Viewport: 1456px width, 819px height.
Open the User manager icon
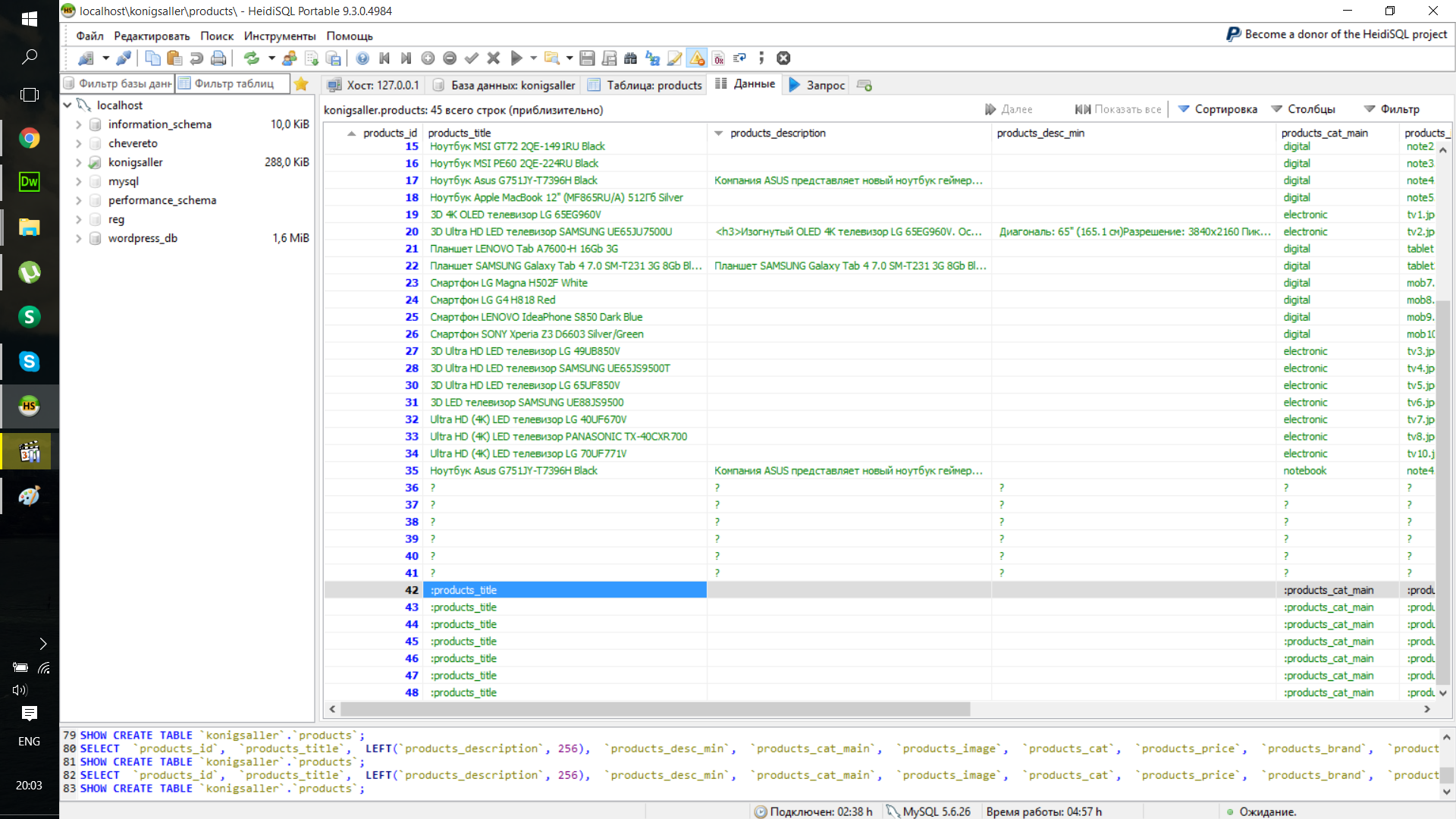(290, 58)
